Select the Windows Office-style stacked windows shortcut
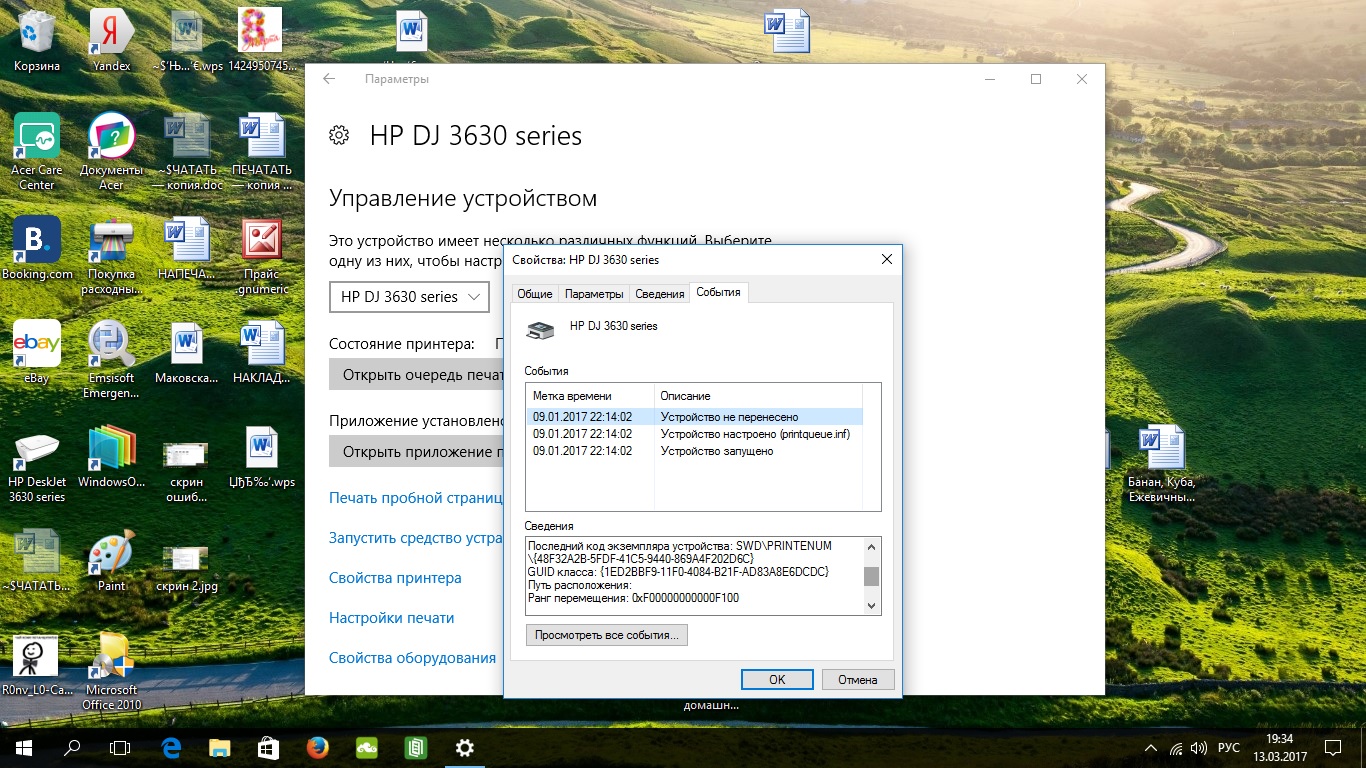Image resolution: width=1366 pixels, height=768 pixels. pyautogui.click(x=111, y=458)
